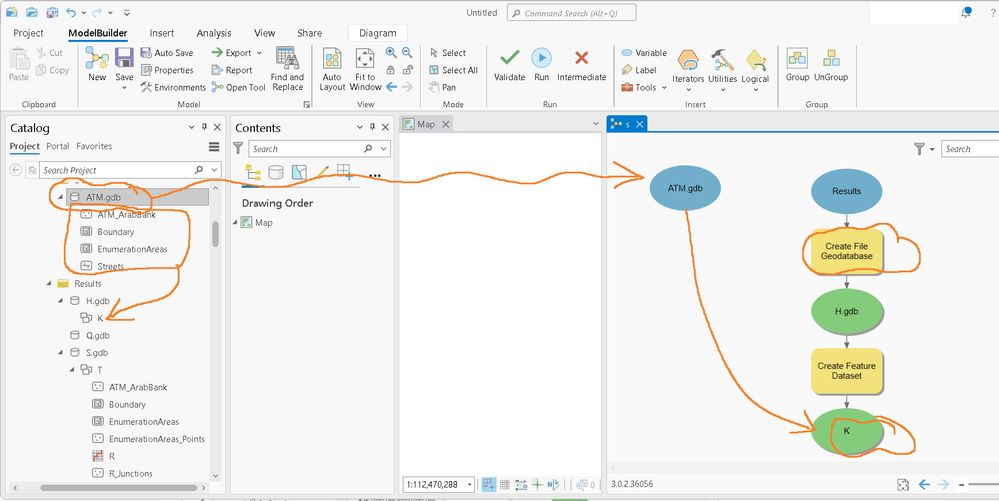Click Fit to Window

(x=365, y=69)
